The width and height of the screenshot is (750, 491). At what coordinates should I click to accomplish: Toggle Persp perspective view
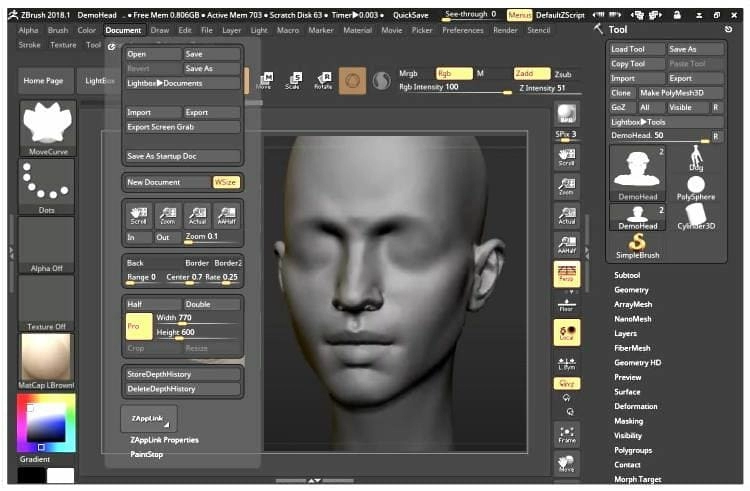[x=567, y=273]
